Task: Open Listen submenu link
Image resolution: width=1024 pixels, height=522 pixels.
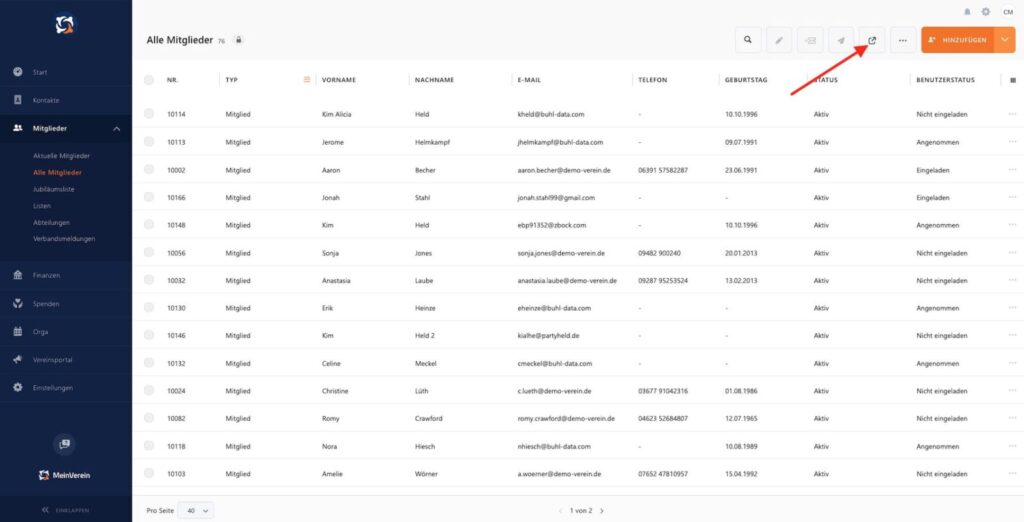Action: 42,206
